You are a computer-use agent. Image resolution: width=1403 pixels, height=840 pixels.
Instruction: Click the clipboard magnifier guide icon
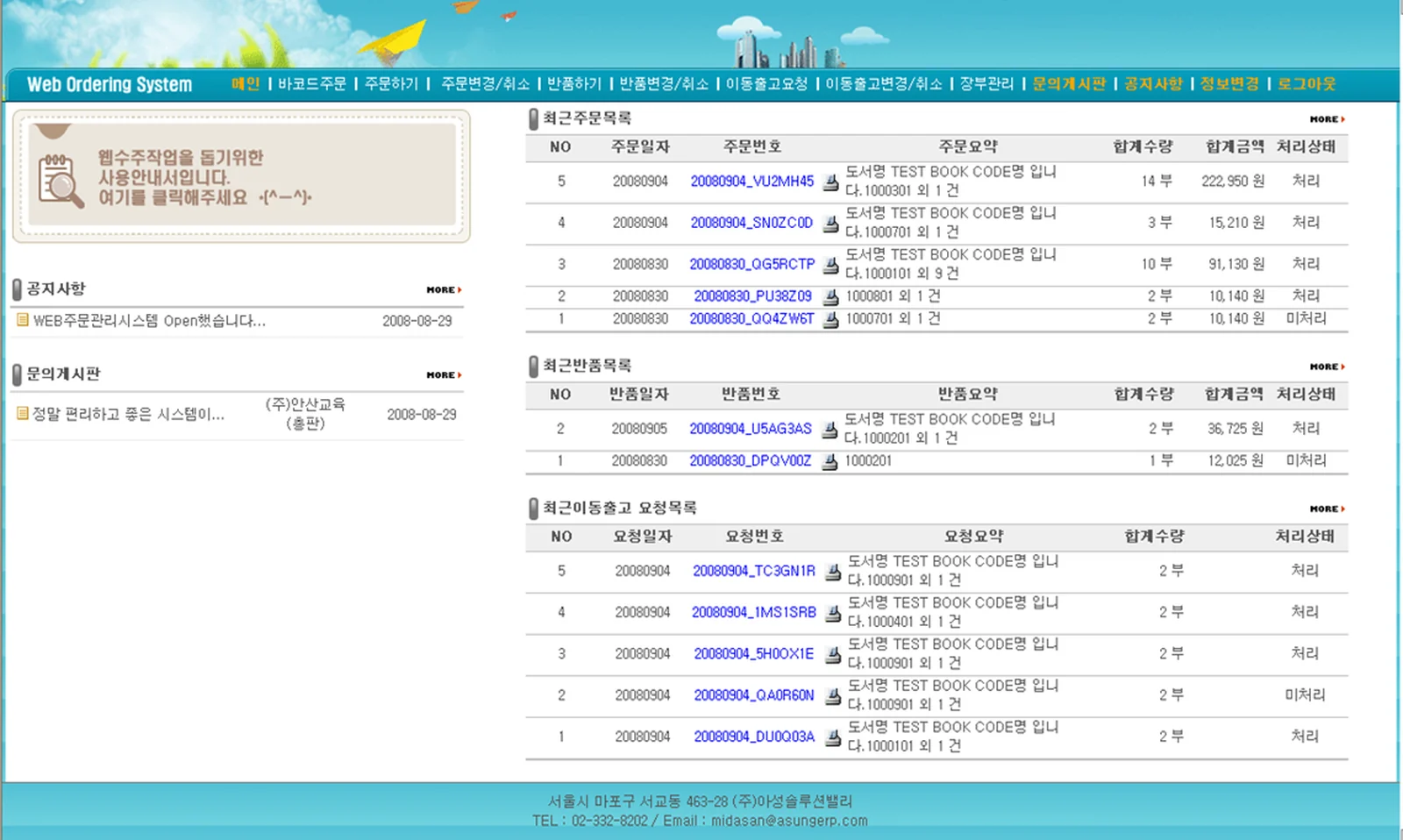[61, 181]
